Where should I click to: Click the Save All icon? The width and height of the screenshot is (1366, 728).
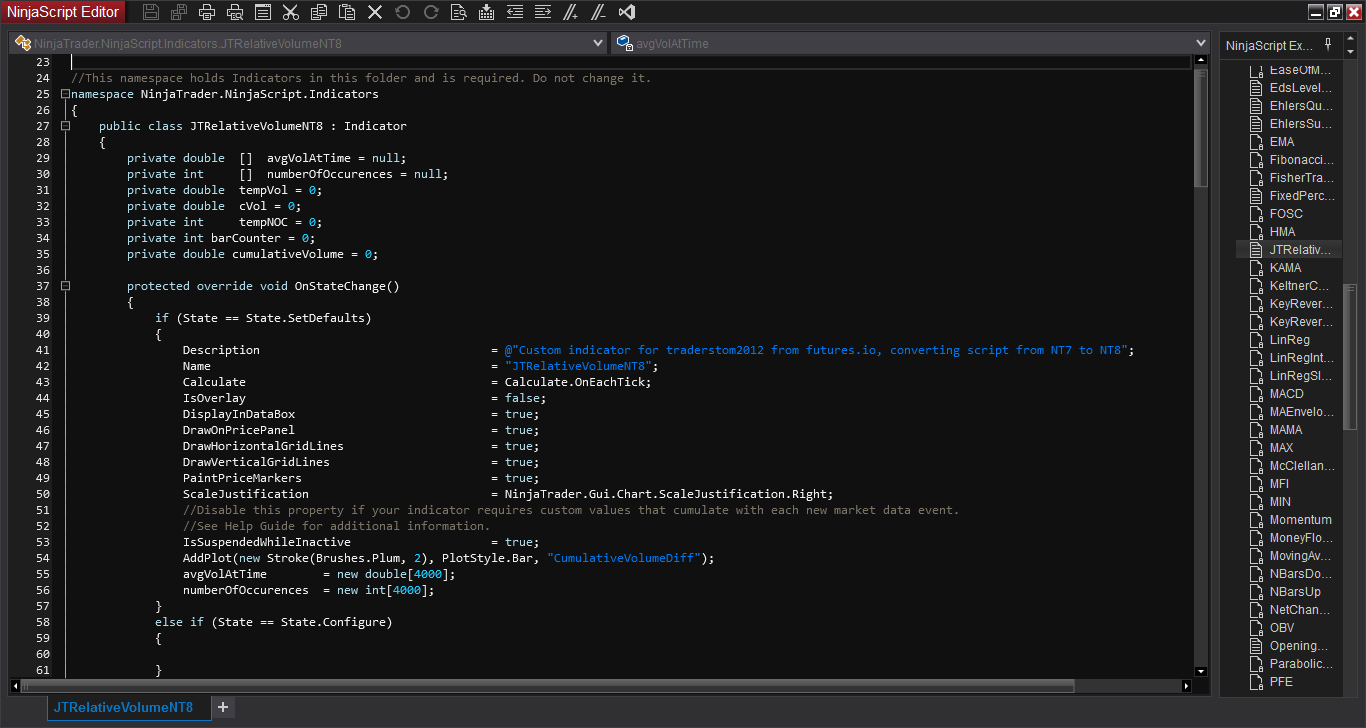tap(179, 12)
